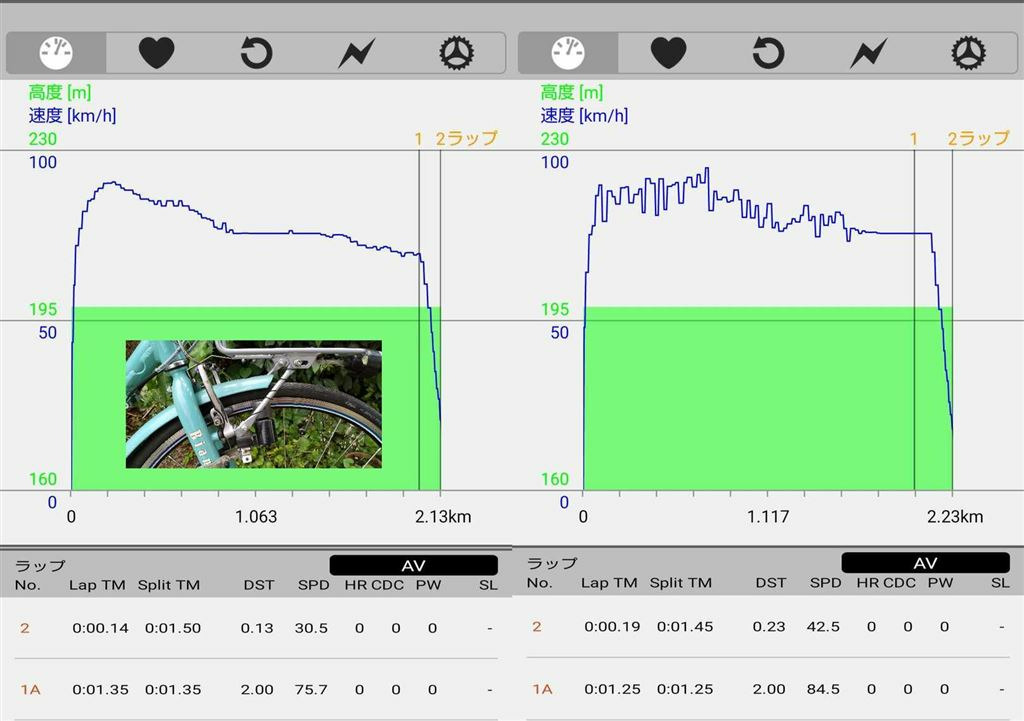1024x721 pixels.
Task: Tap '高度 [m]' legend in right panel
Action: [x=572, y=92]
